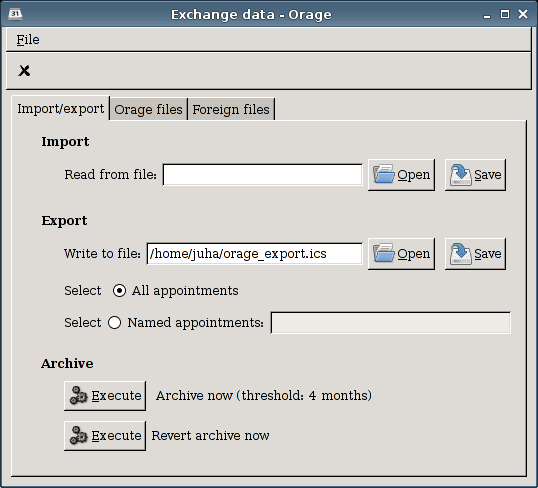This screenshot has height=488, width=538.
Task: Click Save button in Import section
Action: (475, 175)
